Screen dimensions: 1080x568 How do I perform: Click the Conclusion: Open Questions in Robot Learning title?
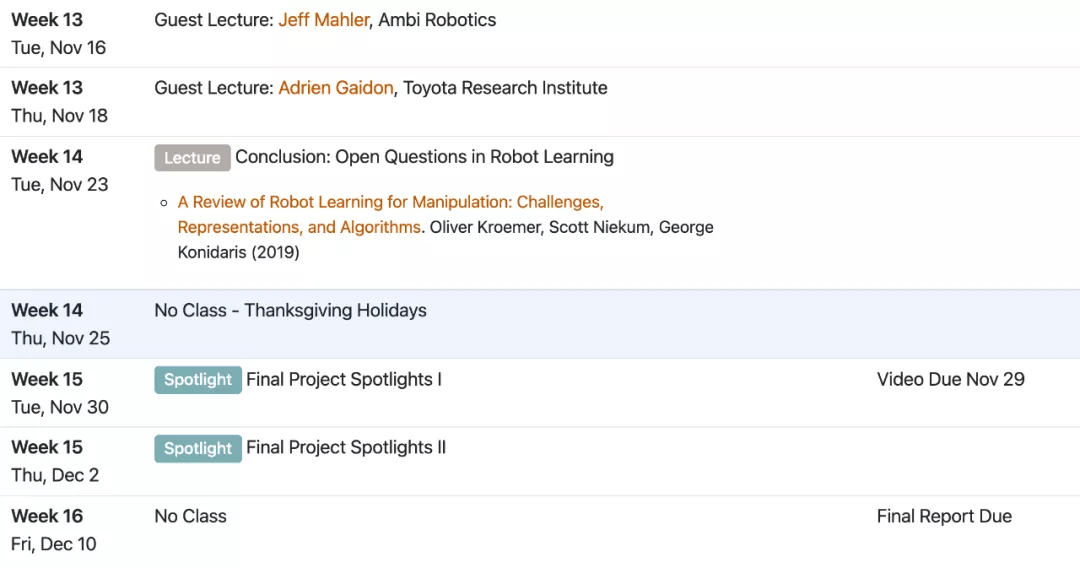point(424,157)
